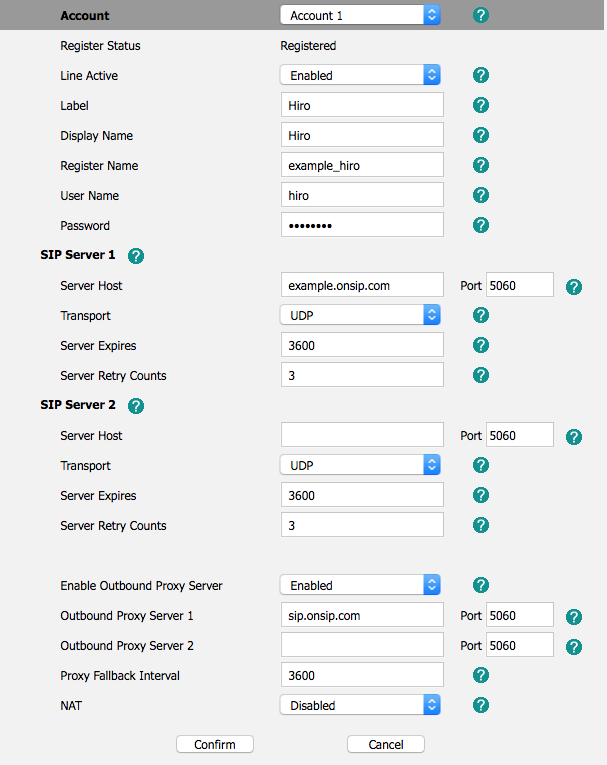The image size is (607, 765).
Task: Expand the SIP Server 1 Transport dropdown
Action: click(x=360, y=315)
